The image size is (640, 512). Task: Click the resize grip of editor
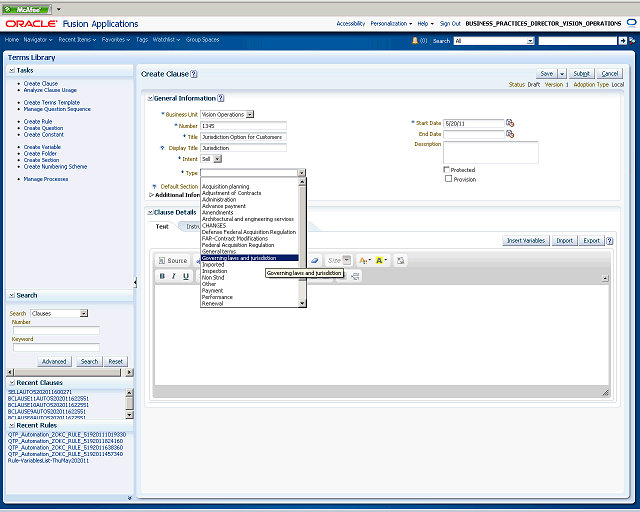click(x=605, y=392)
